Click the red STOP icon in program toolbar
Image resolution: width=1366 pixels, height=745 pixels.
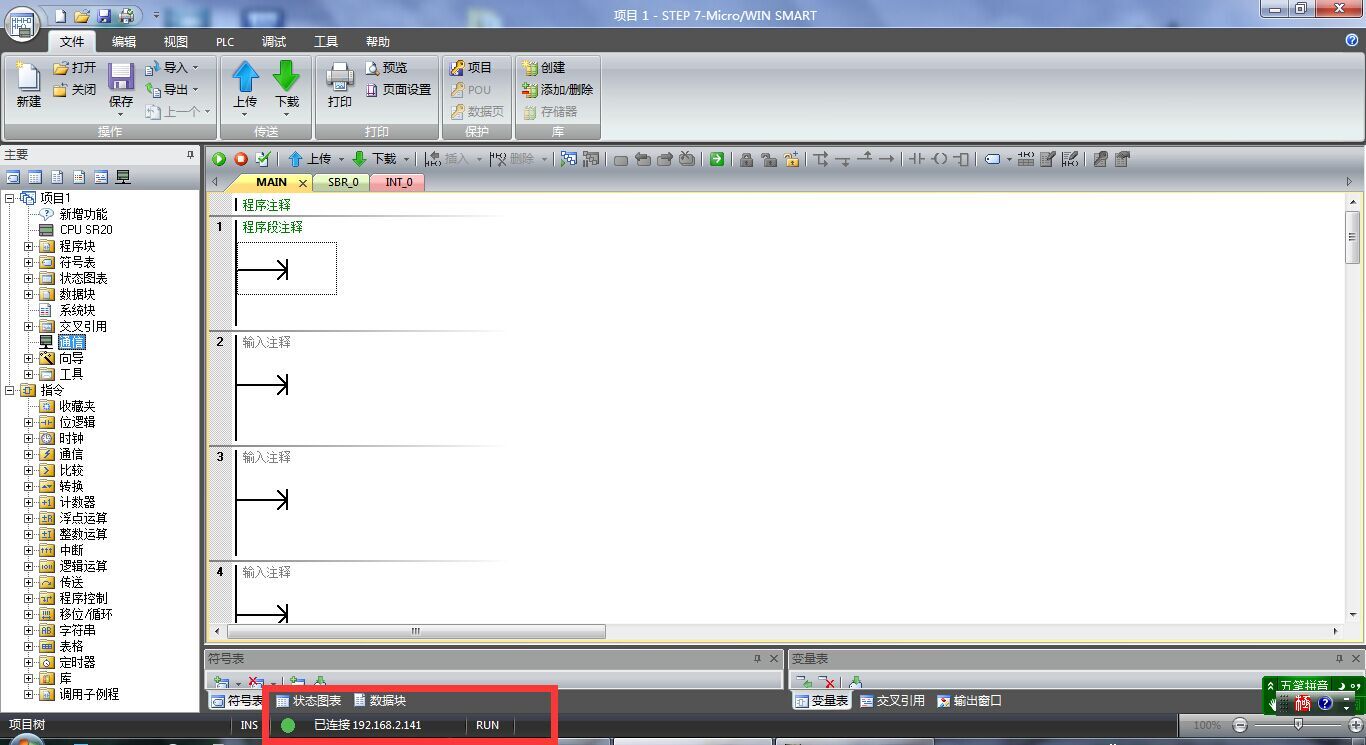coord(241,159)
